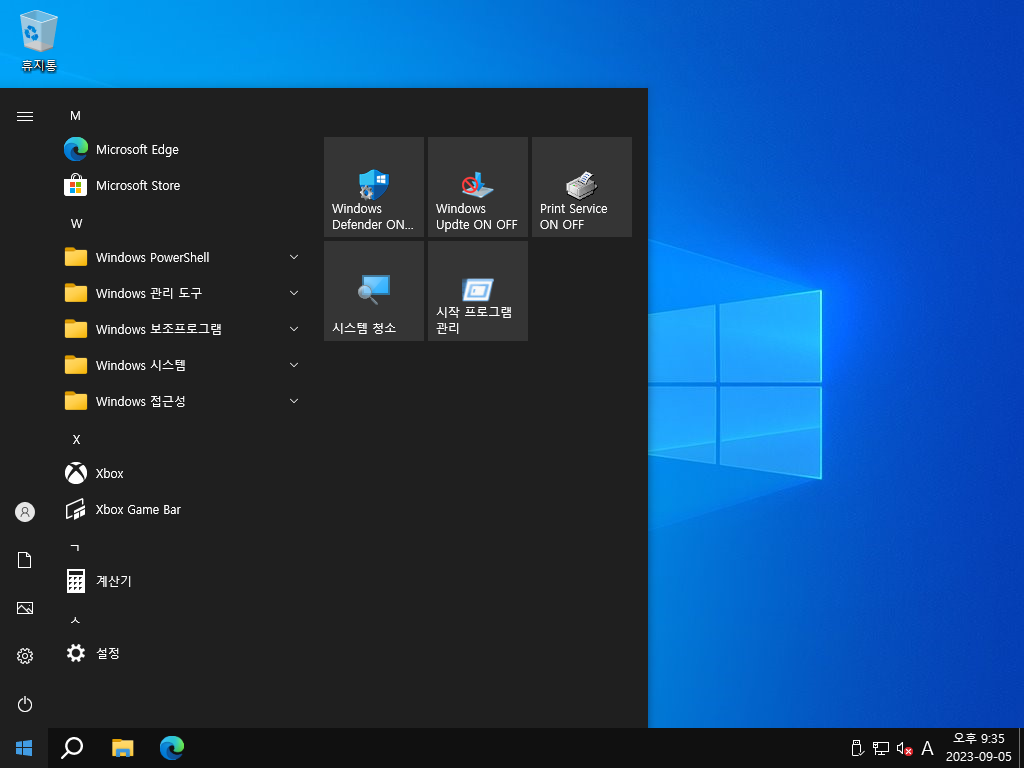Click the X letter header in app list
Screen dimensions: 1024x768
click(76, 440)
